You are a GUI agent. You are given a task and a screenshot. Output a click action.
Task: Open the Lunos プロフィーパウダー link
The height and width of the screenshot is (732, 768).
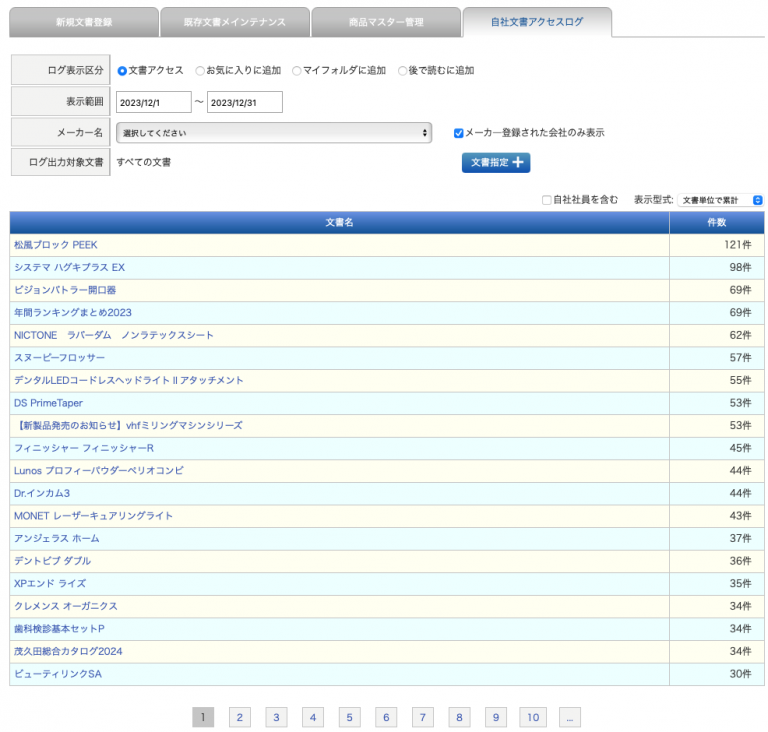tap(99, 470)
